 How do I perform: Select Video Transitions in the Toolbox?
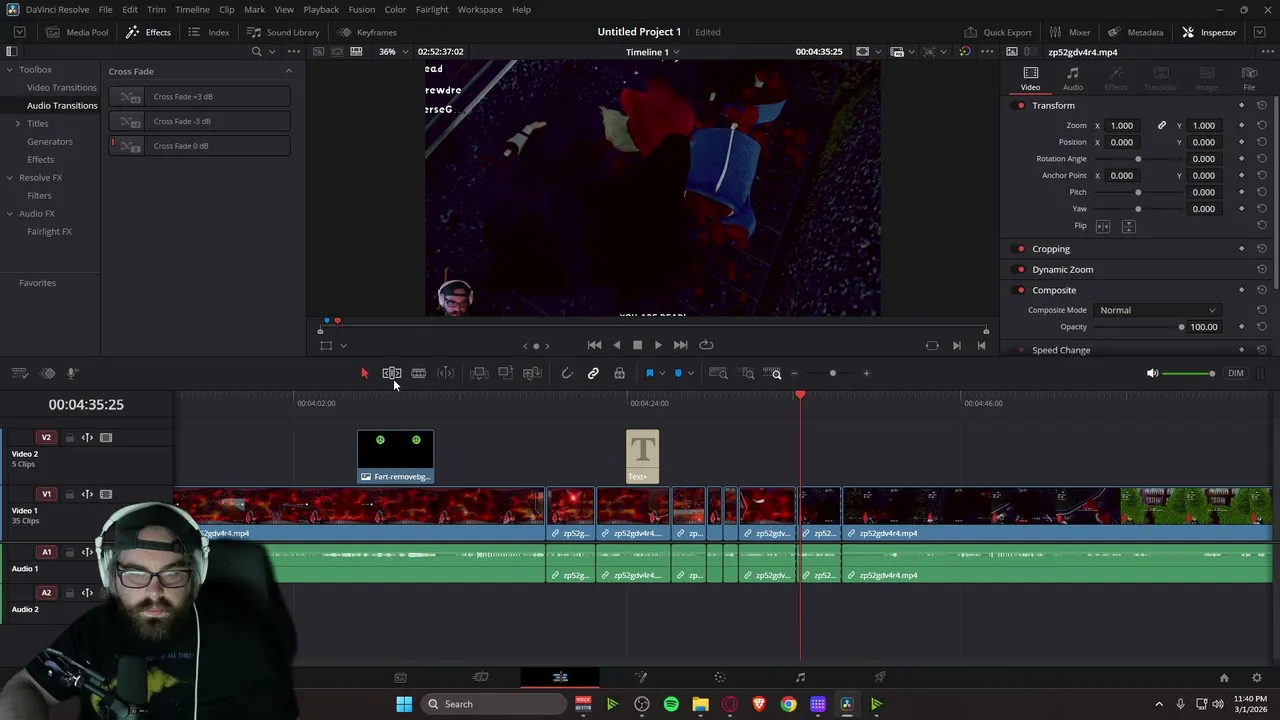tap(62, 88)
